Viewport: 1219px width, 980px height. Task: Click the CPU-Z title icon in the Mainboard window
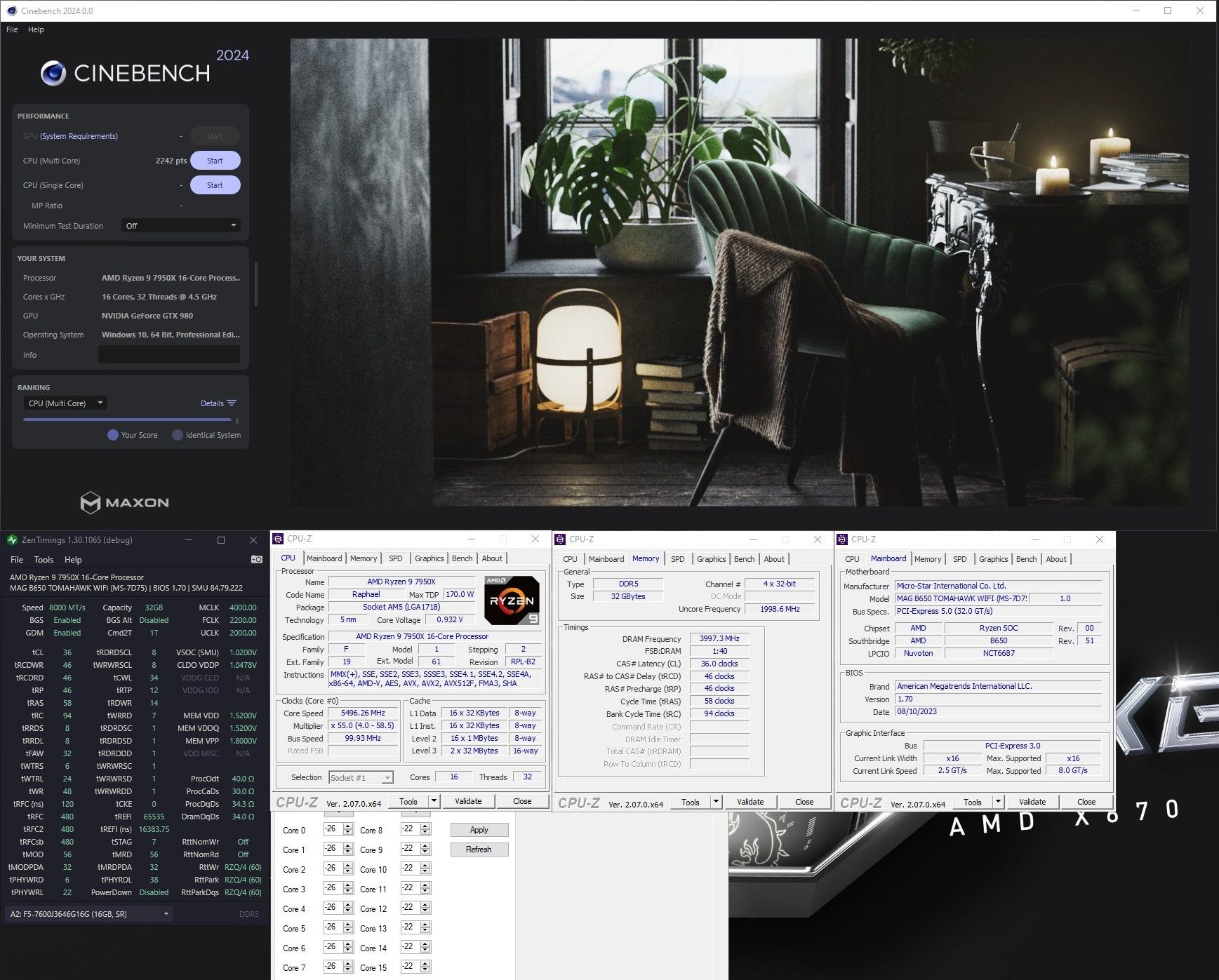(x=842, y=539)
